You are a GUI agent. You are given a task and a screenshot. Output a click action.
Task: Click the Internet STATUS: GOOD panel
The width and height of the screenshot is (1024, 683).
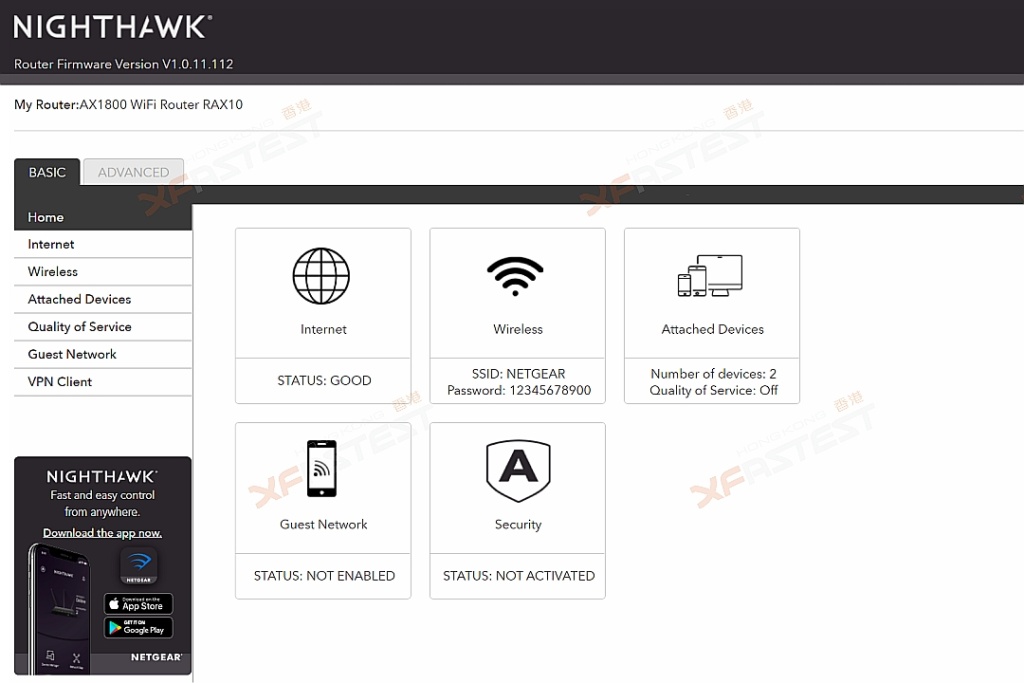pyautogui.click(x=323, y=381)
